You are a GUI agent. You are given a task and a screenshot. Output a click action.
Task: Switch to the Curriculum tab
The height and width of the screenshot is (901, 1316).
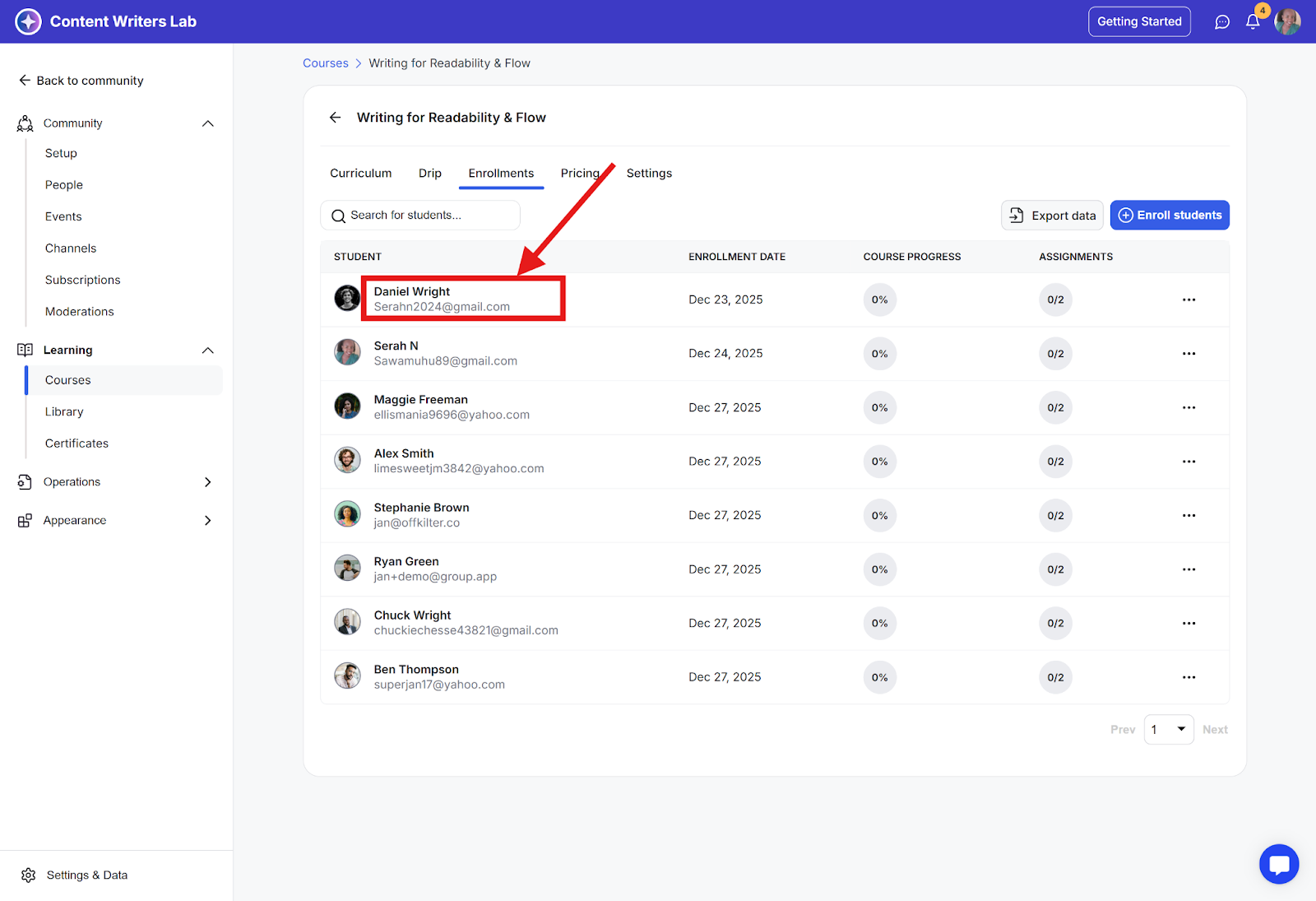(x=360, y=174)
